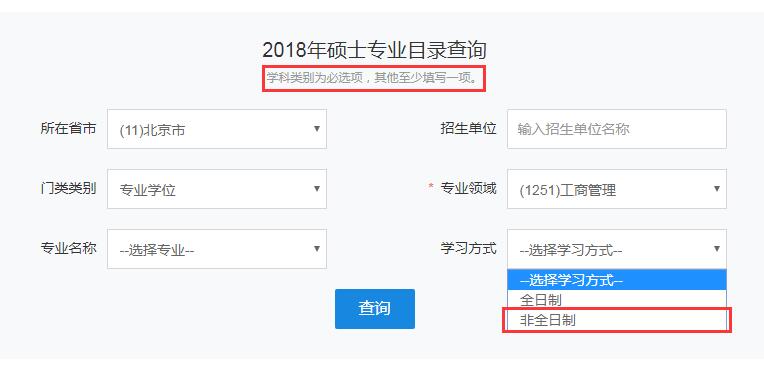The image size is (764, 365).
Task: Open the 专业领域 field dropdown
Action: 617,189
